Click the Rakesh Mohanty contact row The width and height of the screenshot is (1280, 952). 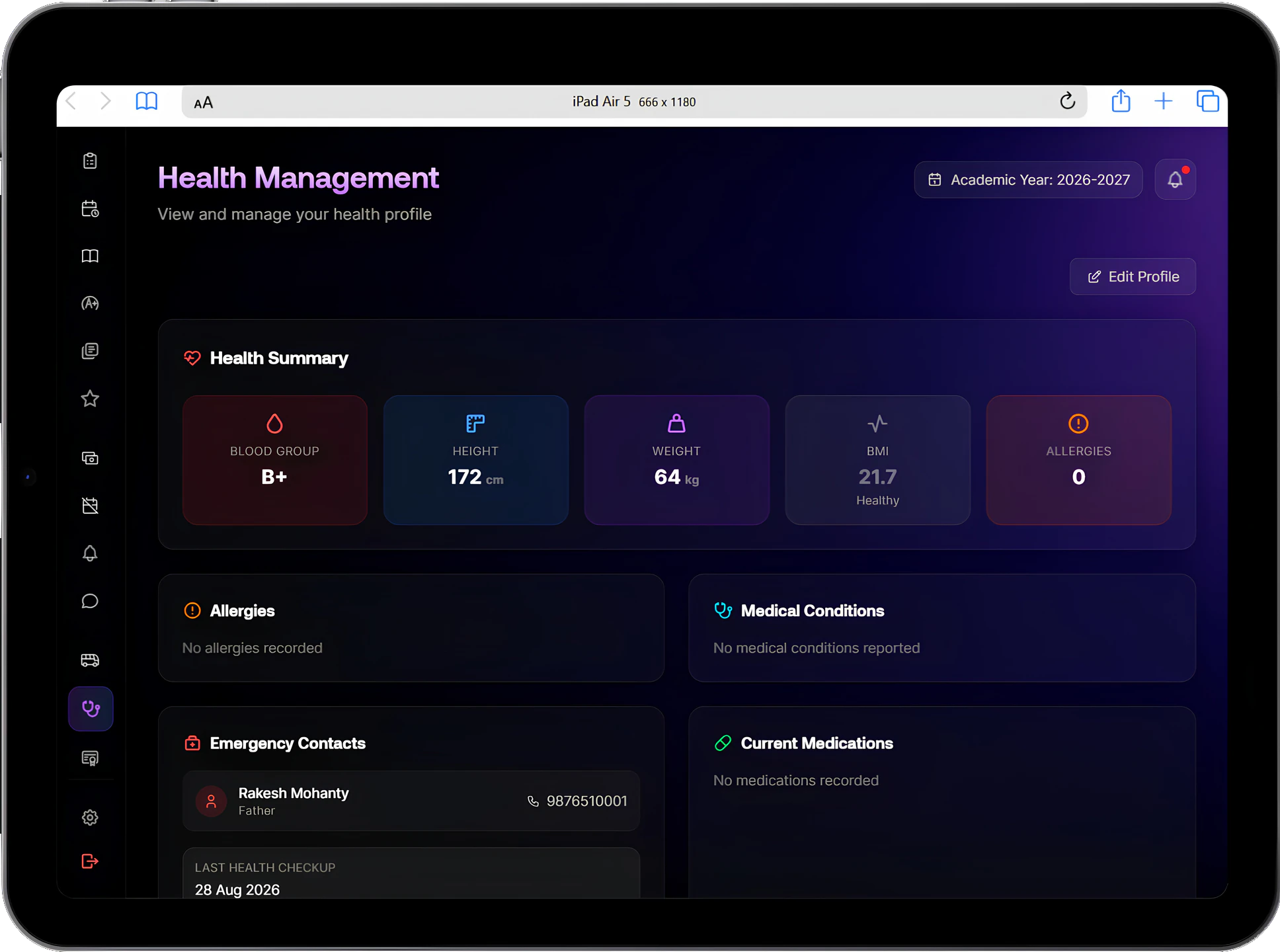[411, 801]
